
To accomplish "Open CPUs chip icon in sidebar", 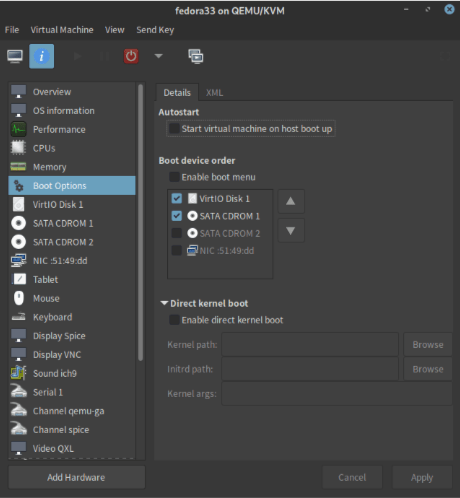I will [19, 148].
